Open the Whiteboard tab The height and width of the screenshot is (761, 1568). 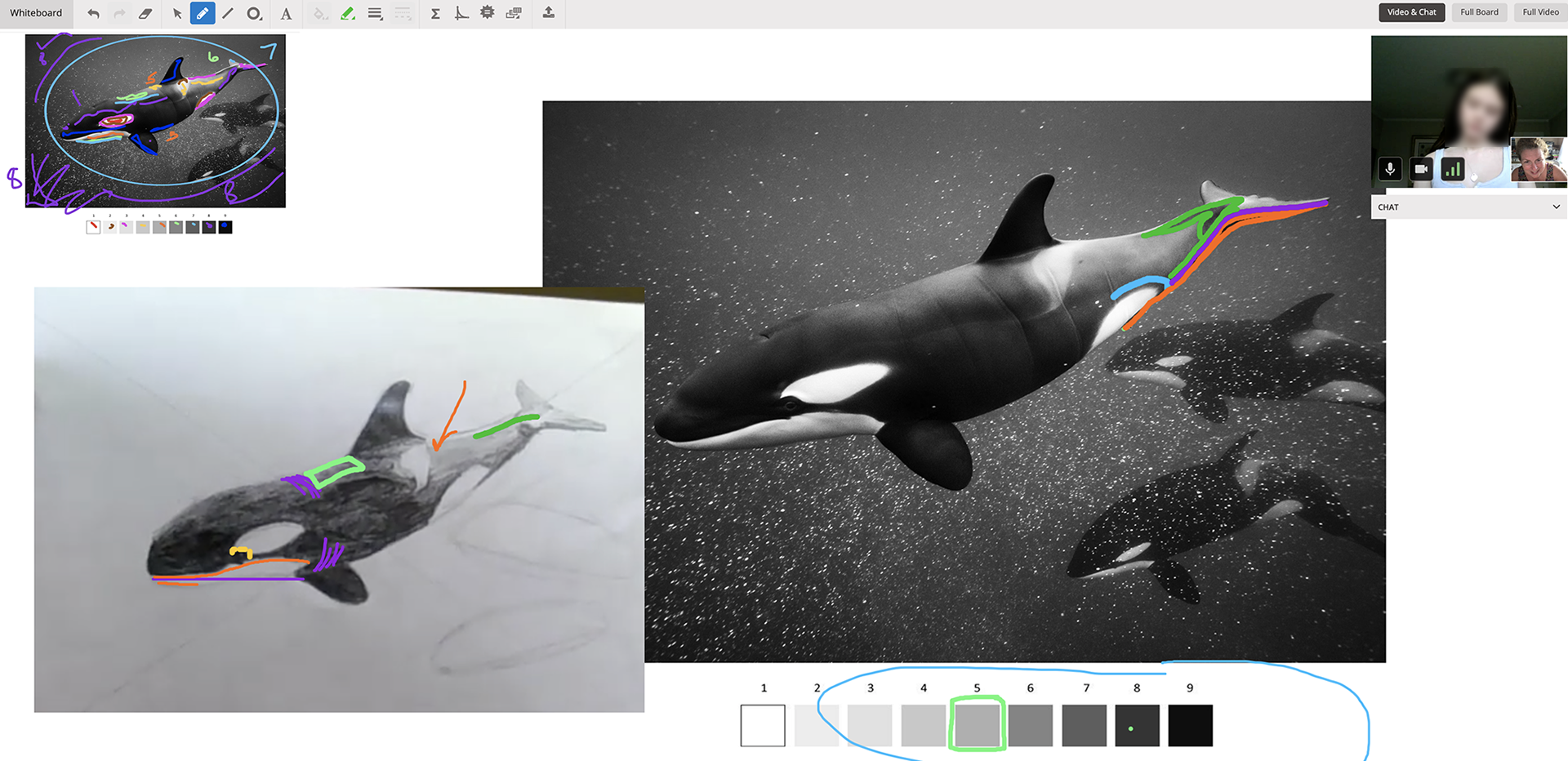point(36,13)
